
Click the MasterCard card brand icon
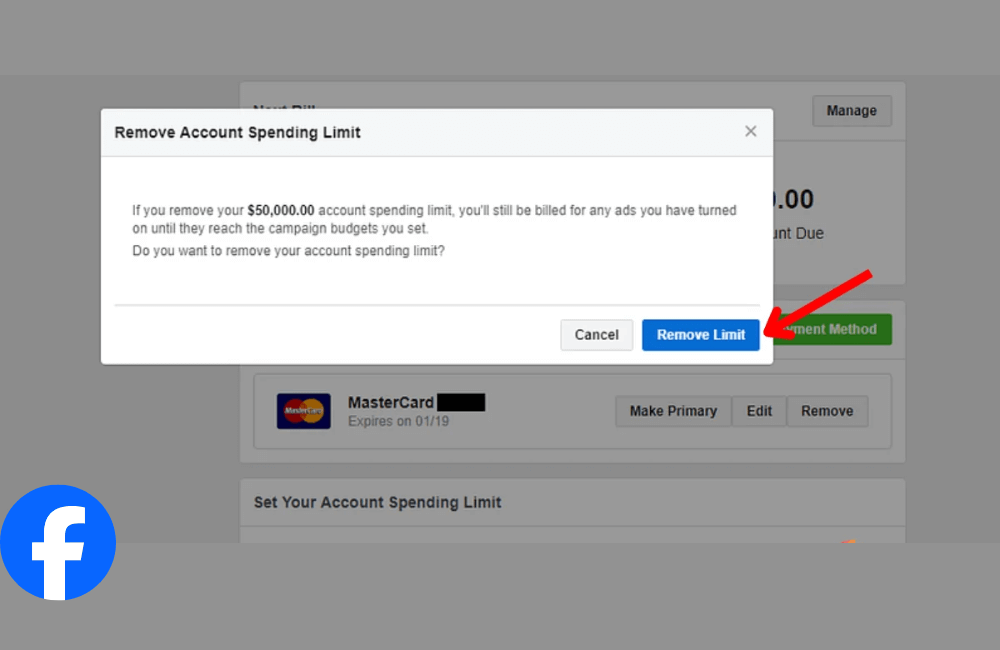click(303, 410)
